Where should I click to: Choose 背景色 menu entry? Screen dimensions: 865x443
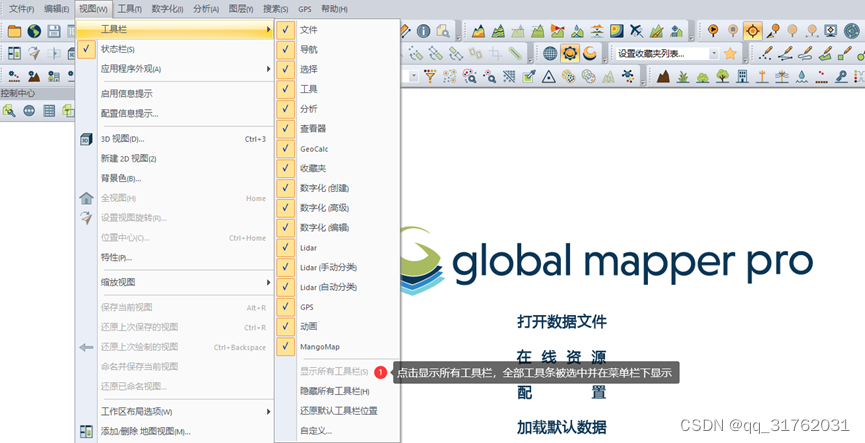[x=174, y=178]
